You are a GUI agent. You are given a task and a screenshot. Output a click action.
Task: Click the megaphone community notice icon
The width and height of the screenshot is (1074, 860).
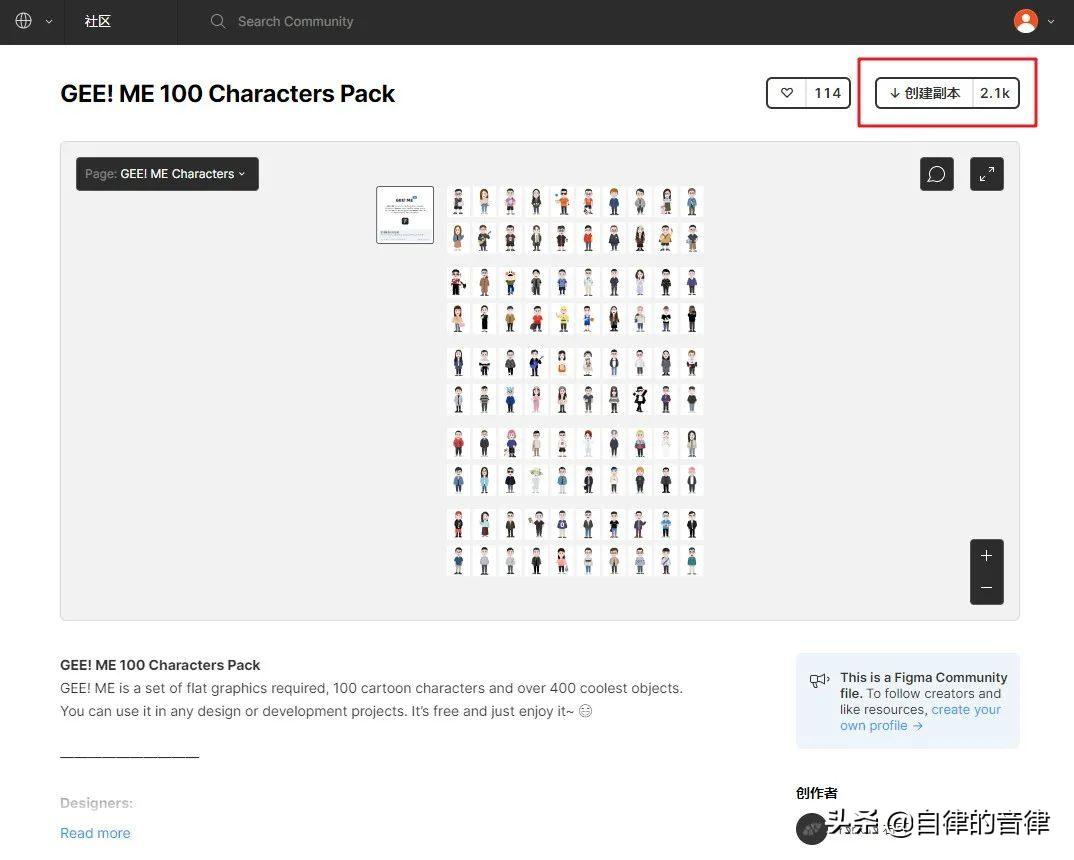(x=820, y=681)
